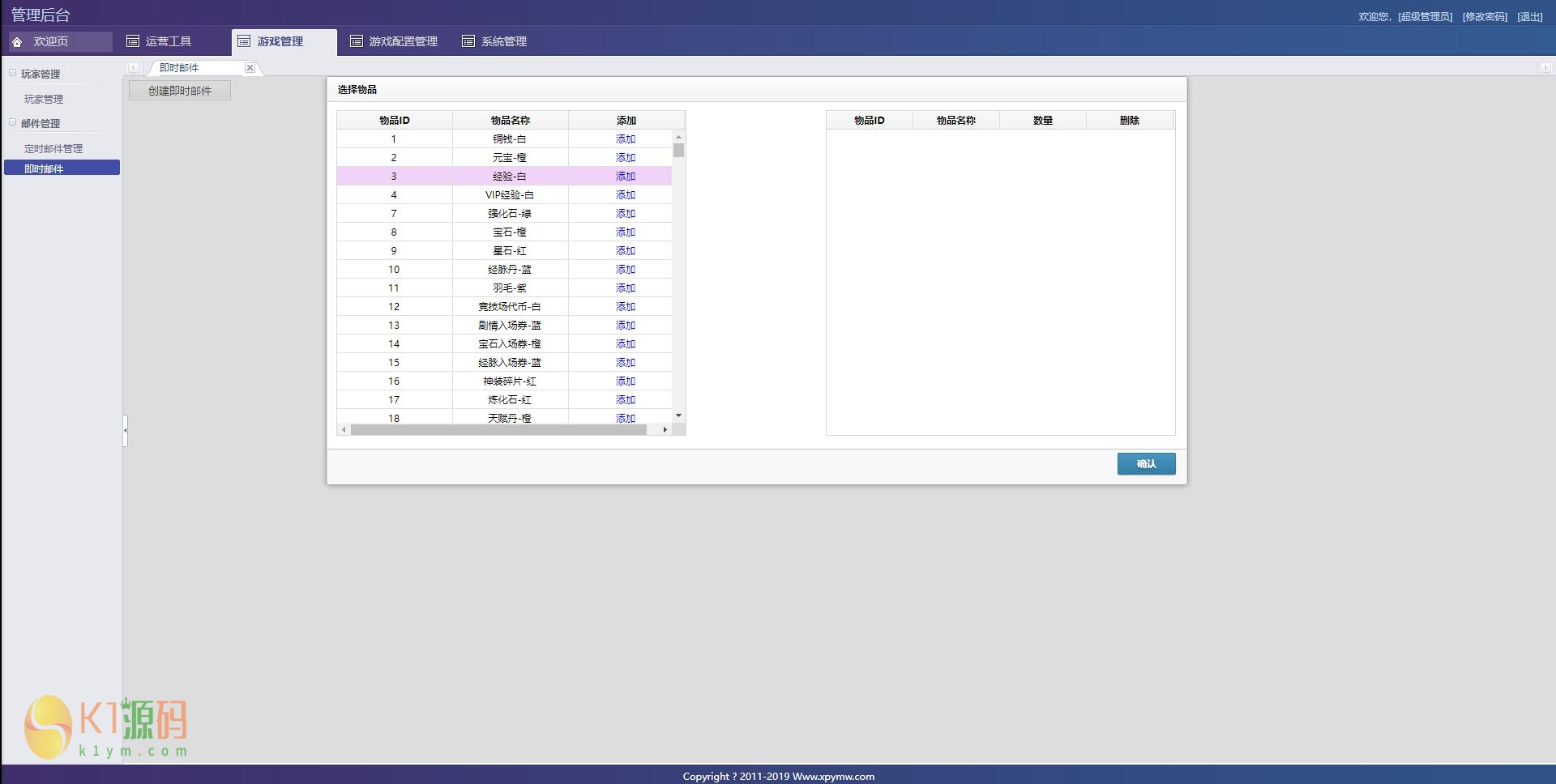This screenshot has width=1556, height=784.
Task: Select 即时邮件 in the sidebar
Action: pyautogui.click(x=62, y=168)
